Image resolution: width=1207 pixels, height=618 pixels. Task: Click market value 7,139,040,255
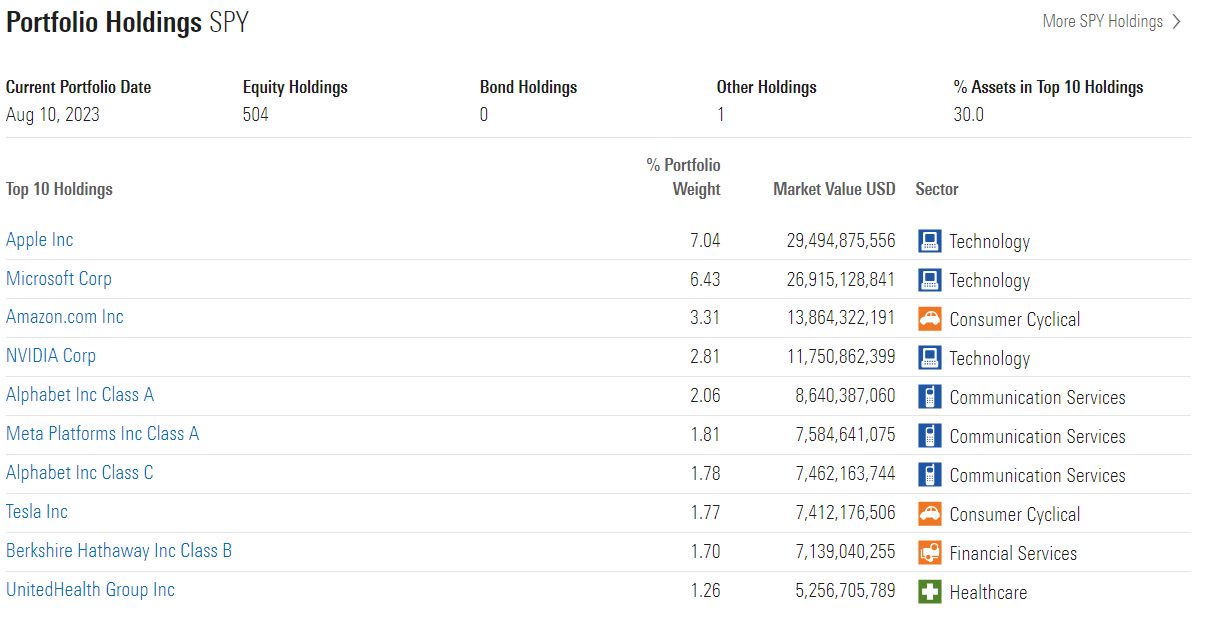[x=846, y=551]
